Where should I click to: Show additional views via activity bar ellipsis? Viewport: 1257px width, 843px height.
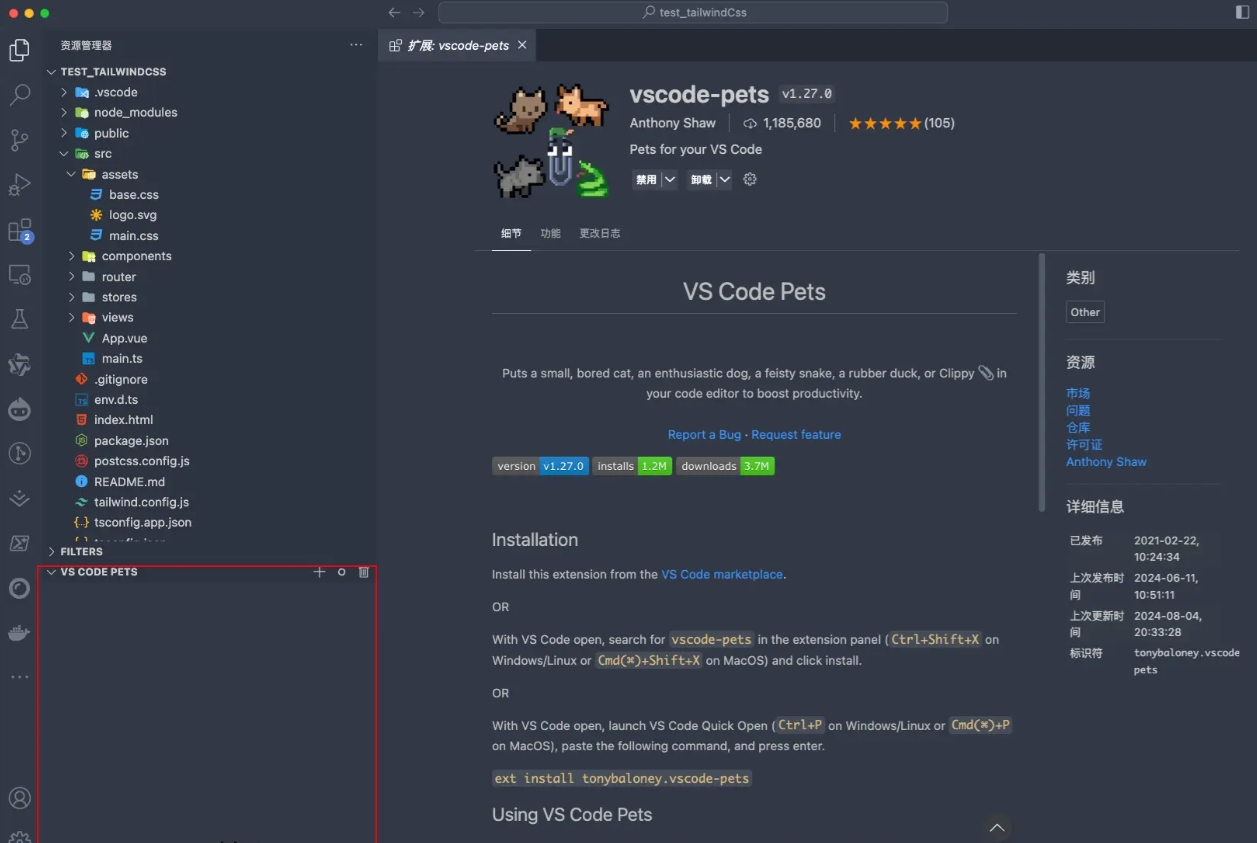[x=19, y=677]
